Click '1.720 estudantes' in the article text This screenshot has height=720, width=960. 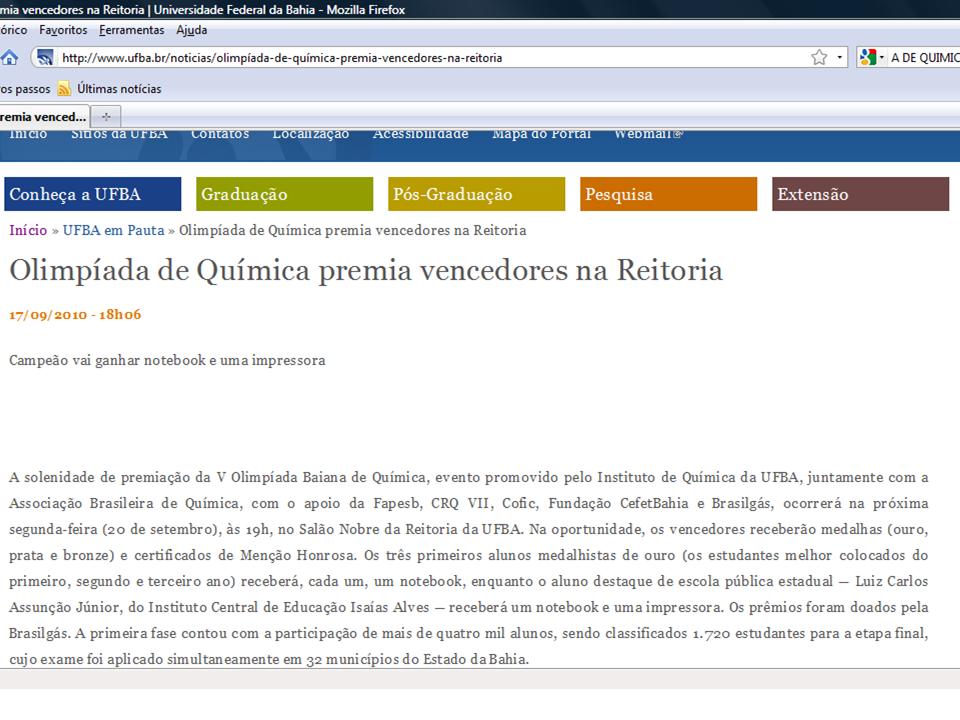749,634
